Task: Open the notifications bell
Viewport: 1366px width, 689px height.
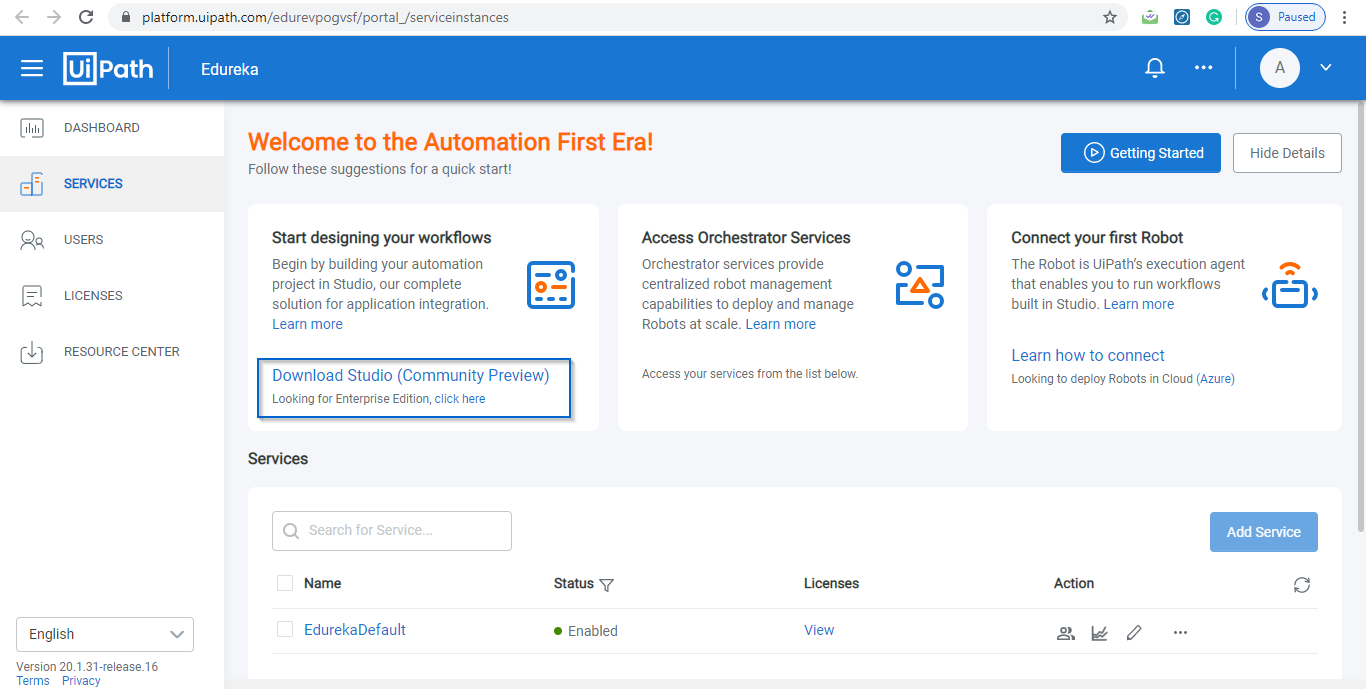Action: click(1155, 68)
